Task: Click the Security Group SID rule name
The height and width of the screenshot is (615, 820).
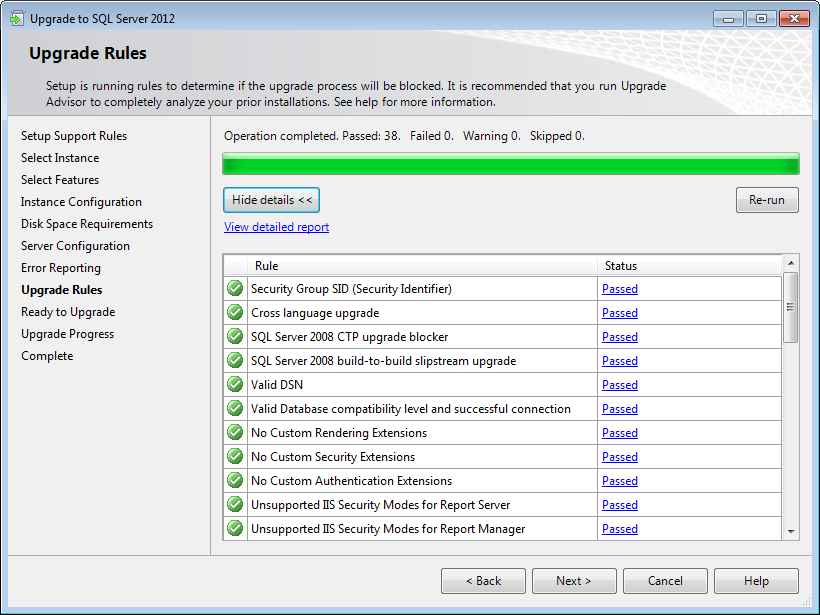Action: click(x=351, y=289)
